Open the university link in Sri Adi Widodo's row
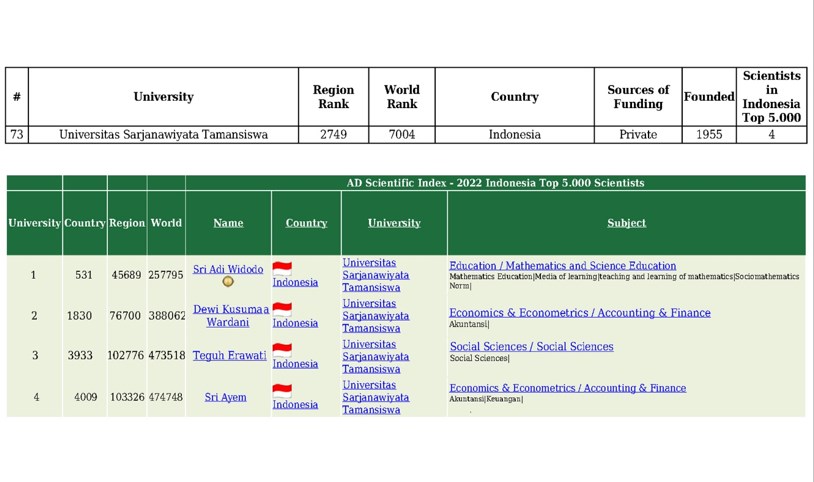Screen dimensions: 814x482 coord(376,275)
